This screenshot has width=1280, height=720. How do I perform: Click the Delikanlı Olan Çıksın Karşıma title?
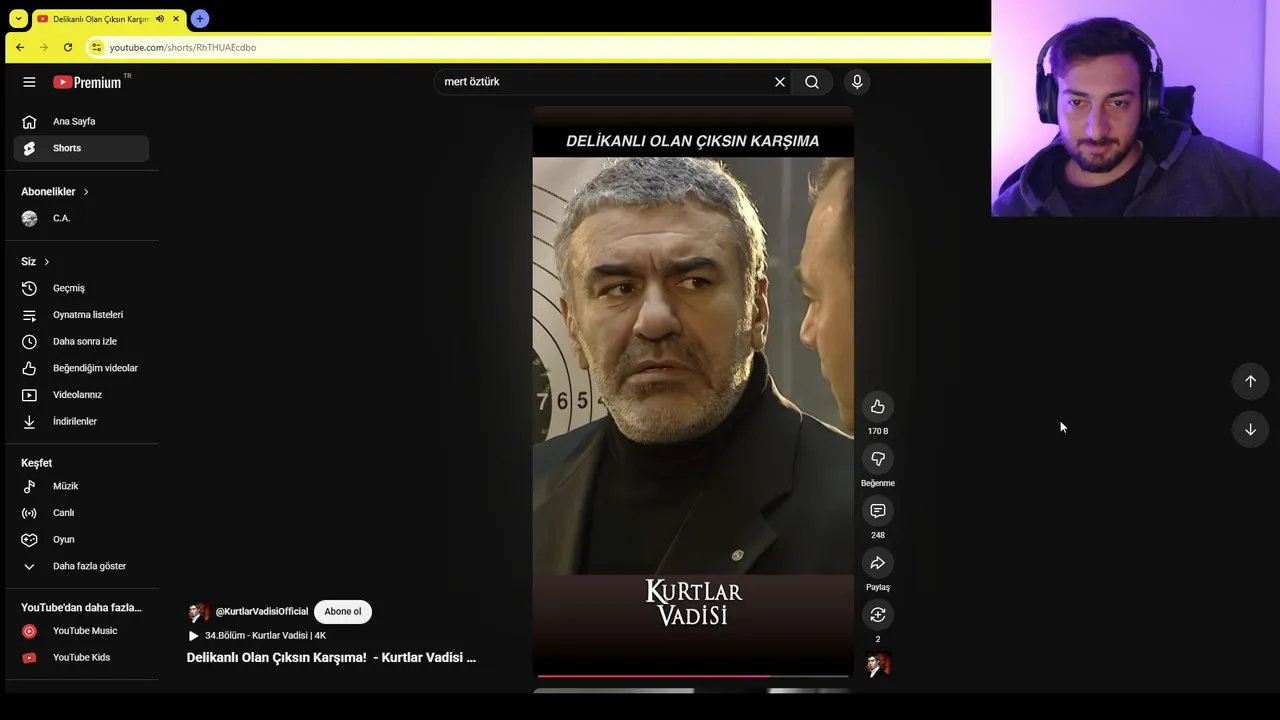tap(331, 658)
